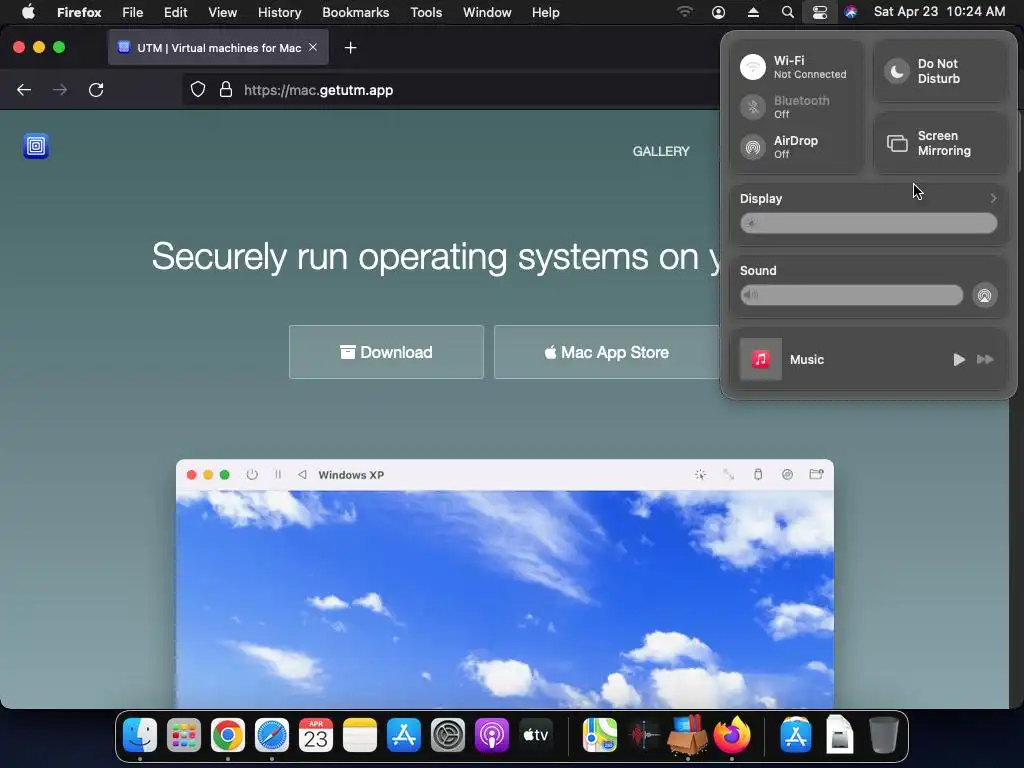The height and width of the screenshot is (768, 1024).
Task: Enable Do Not Disturb
Action: click(940, 71)
